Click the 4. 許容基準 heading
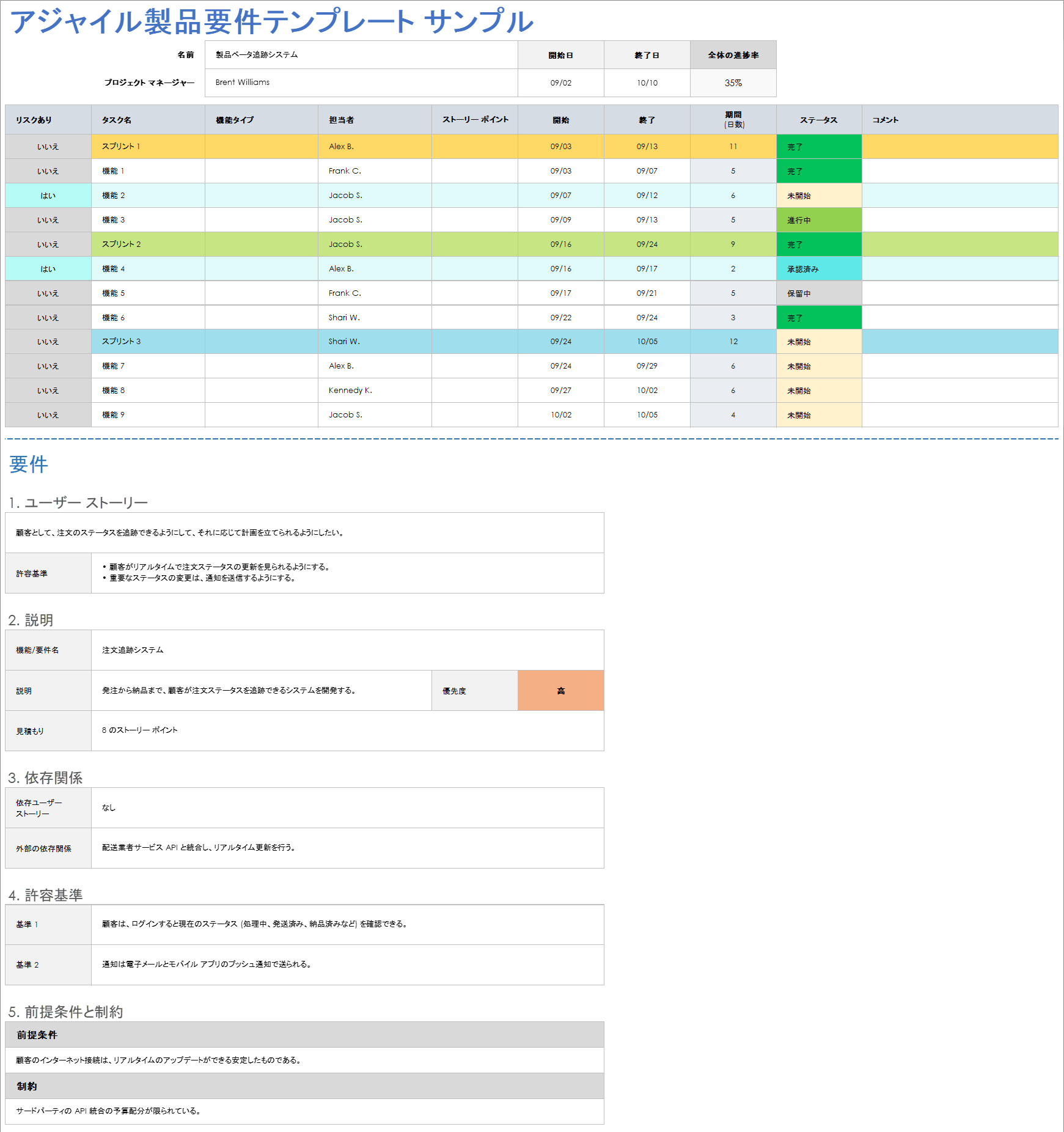Viewport: 1064px width, 1132px height. (45, 895)
